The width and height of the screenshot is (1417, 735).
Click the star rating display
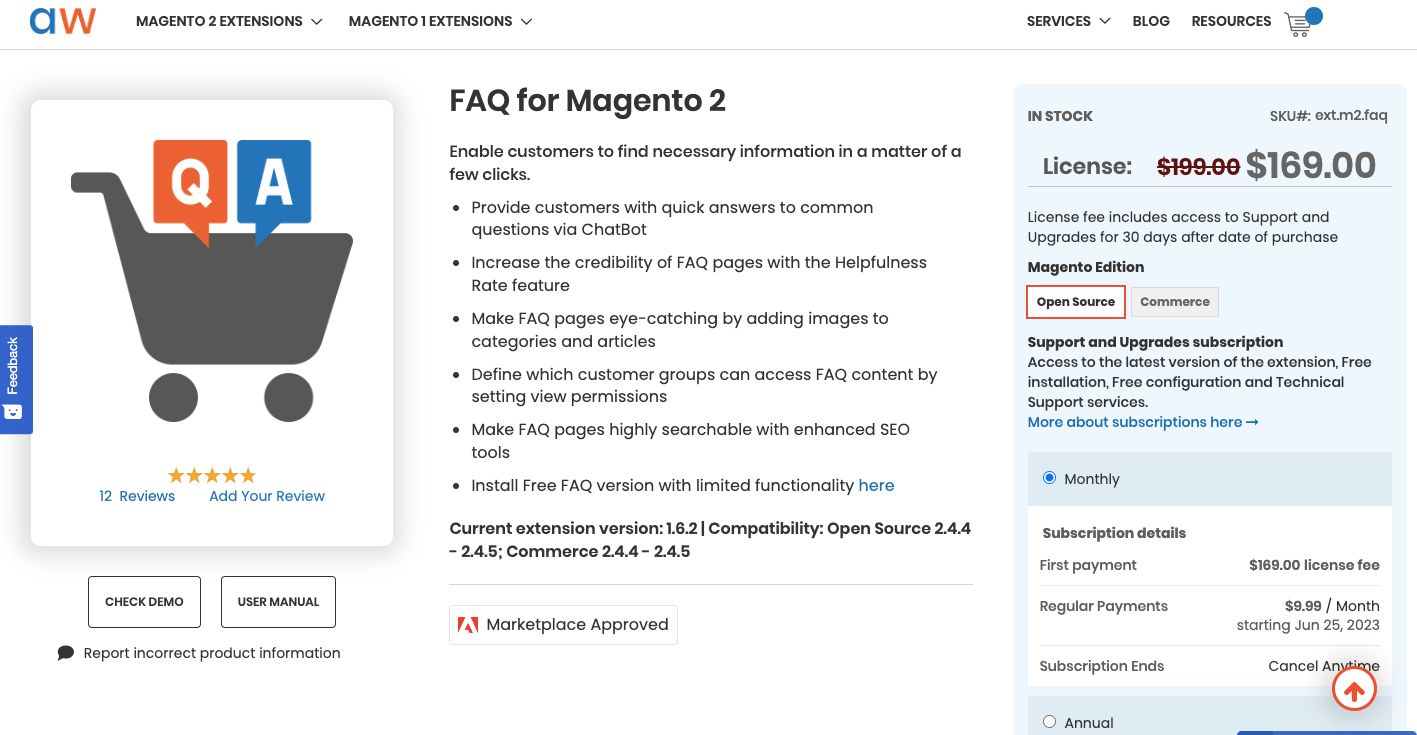211,475
